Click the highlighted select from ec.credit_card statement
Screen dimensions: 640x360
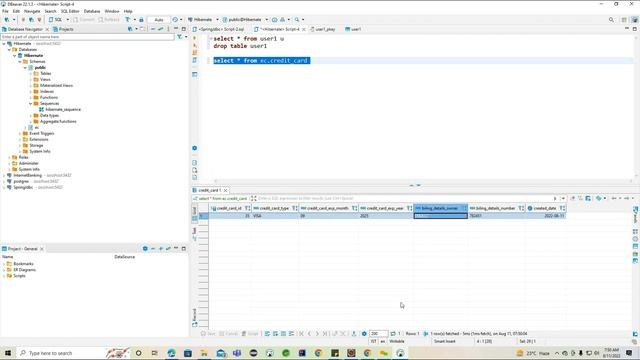coord(262,60)
